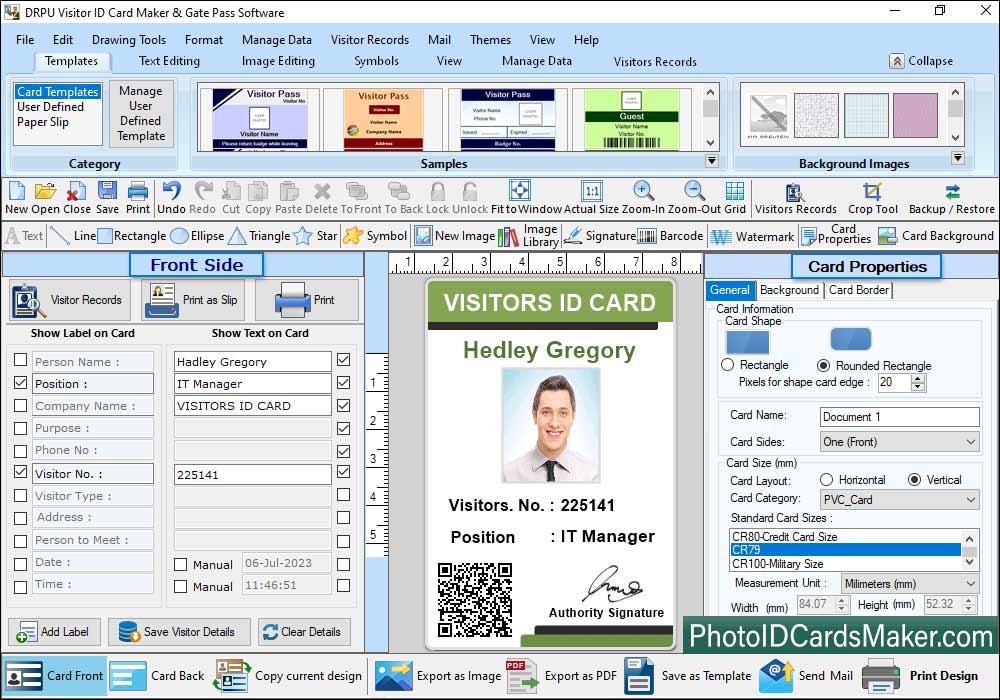Enable the Person Name label checkbox

pos(20,360)
